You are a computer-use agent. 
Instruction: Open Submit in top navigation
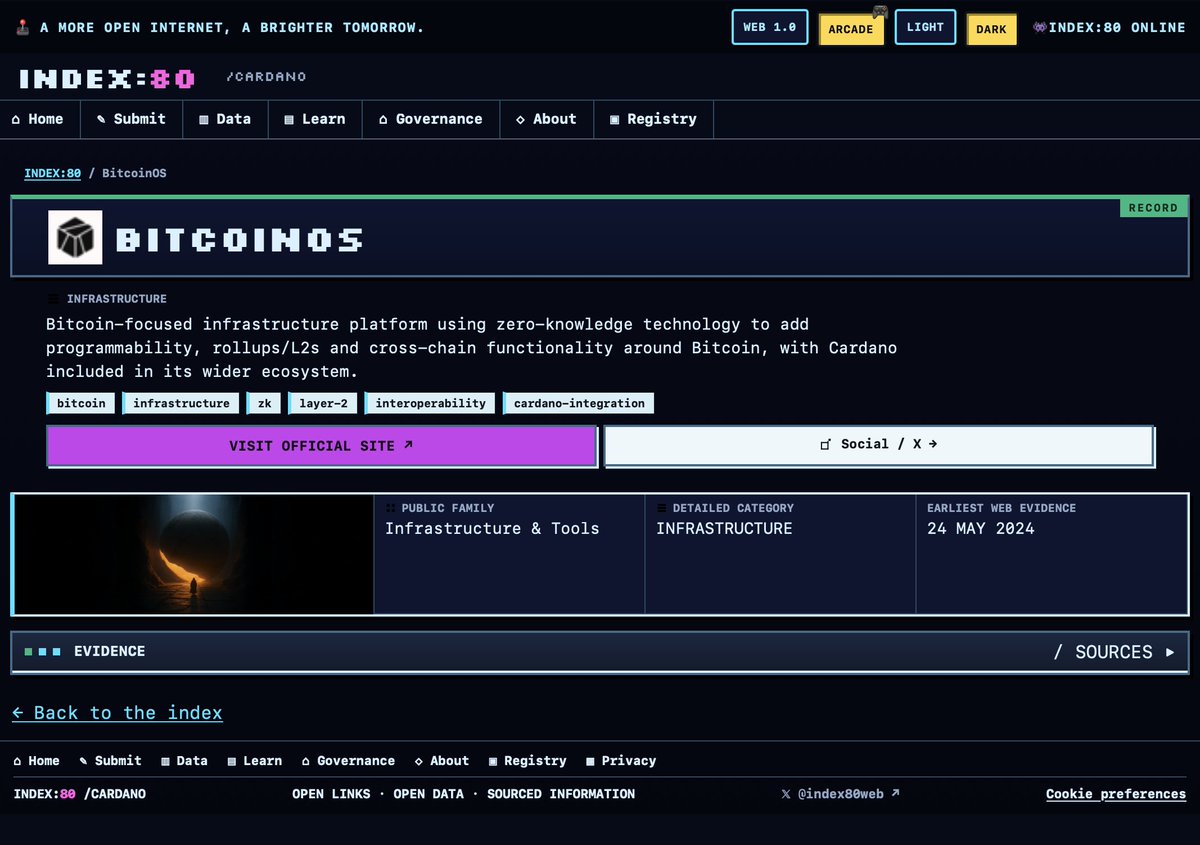click(131, 119)
